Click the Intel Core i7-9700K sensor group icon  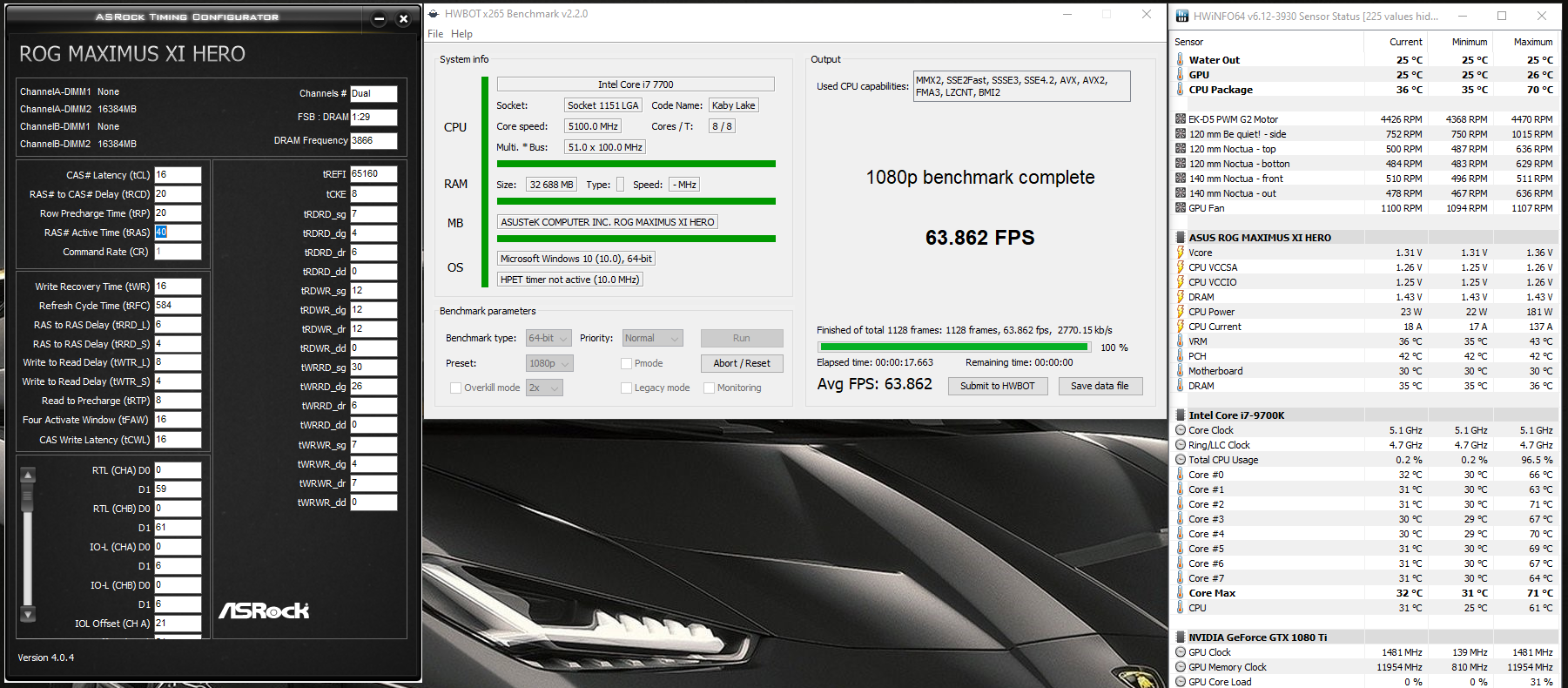pos(1181,415)
